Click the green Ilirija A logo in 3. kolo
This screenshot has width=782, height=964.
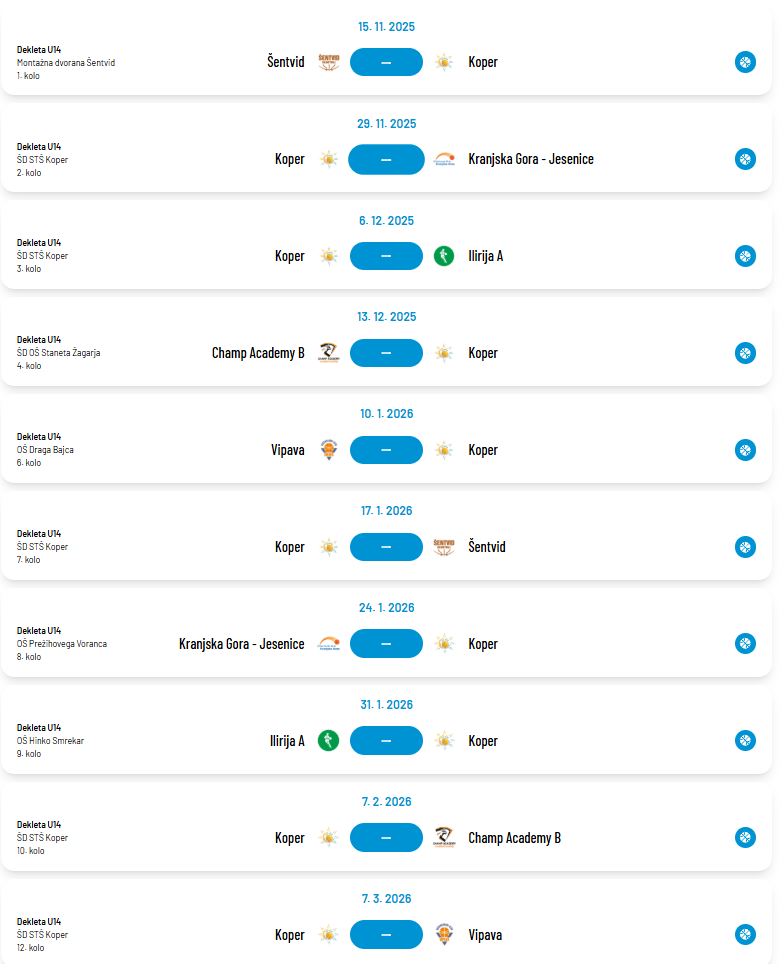[x=444, y=256]
